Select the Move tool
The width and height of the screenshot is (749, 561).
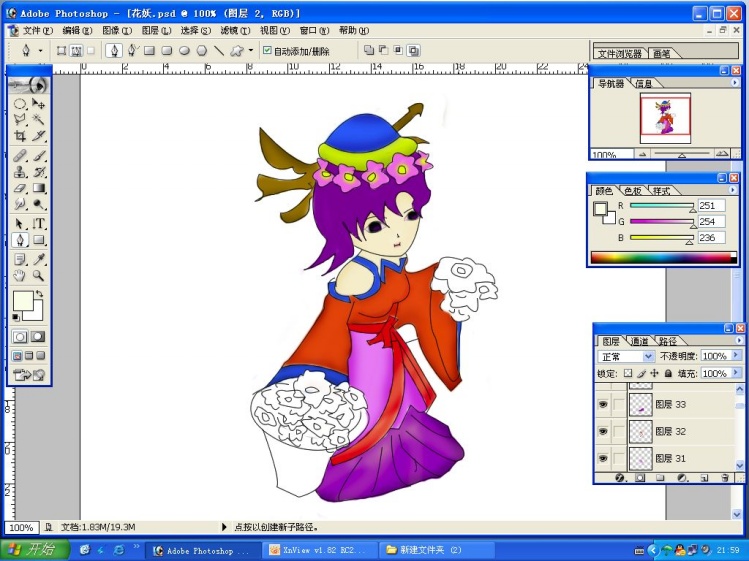click(x=38, y=104)
